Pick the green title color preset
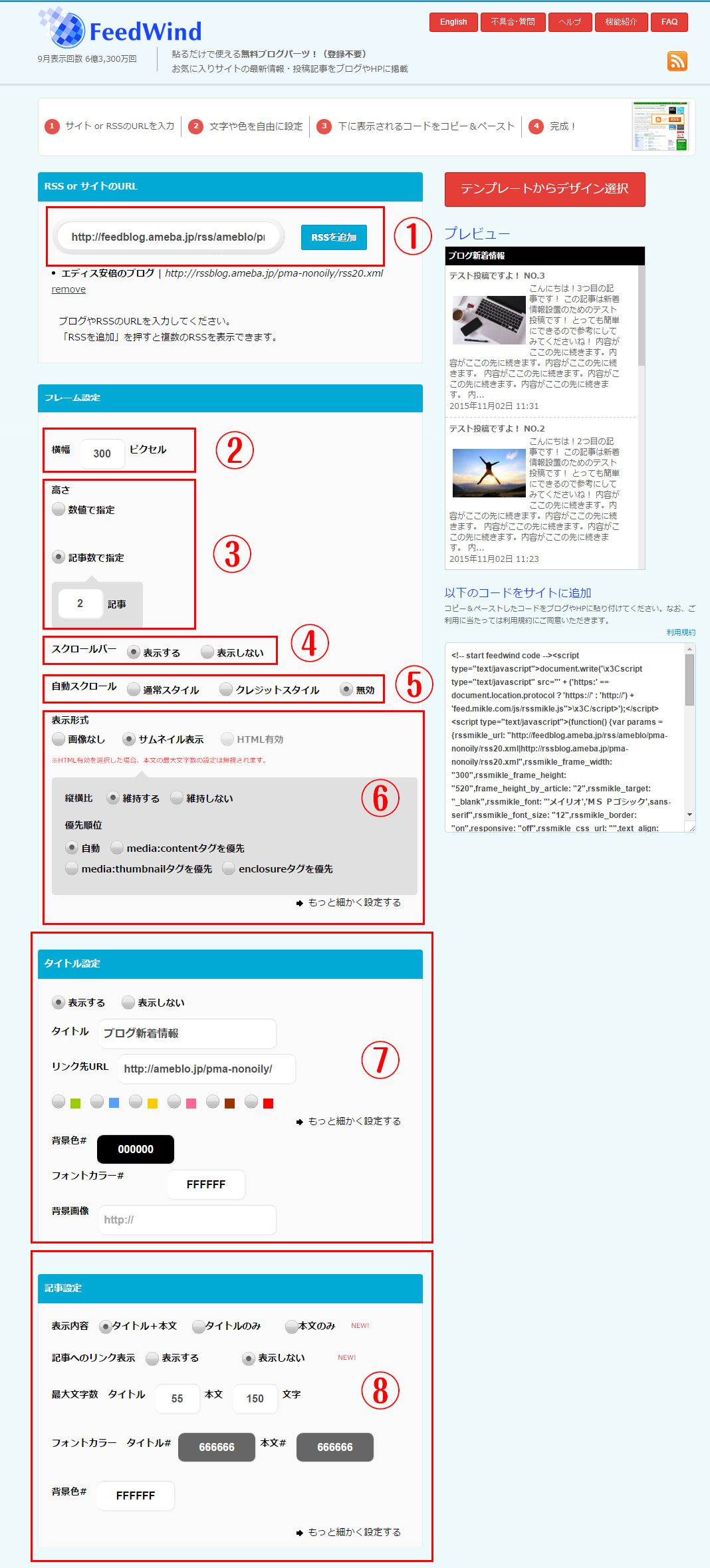Viewport: 710px width, 1568px height. tap(59, 1102)
